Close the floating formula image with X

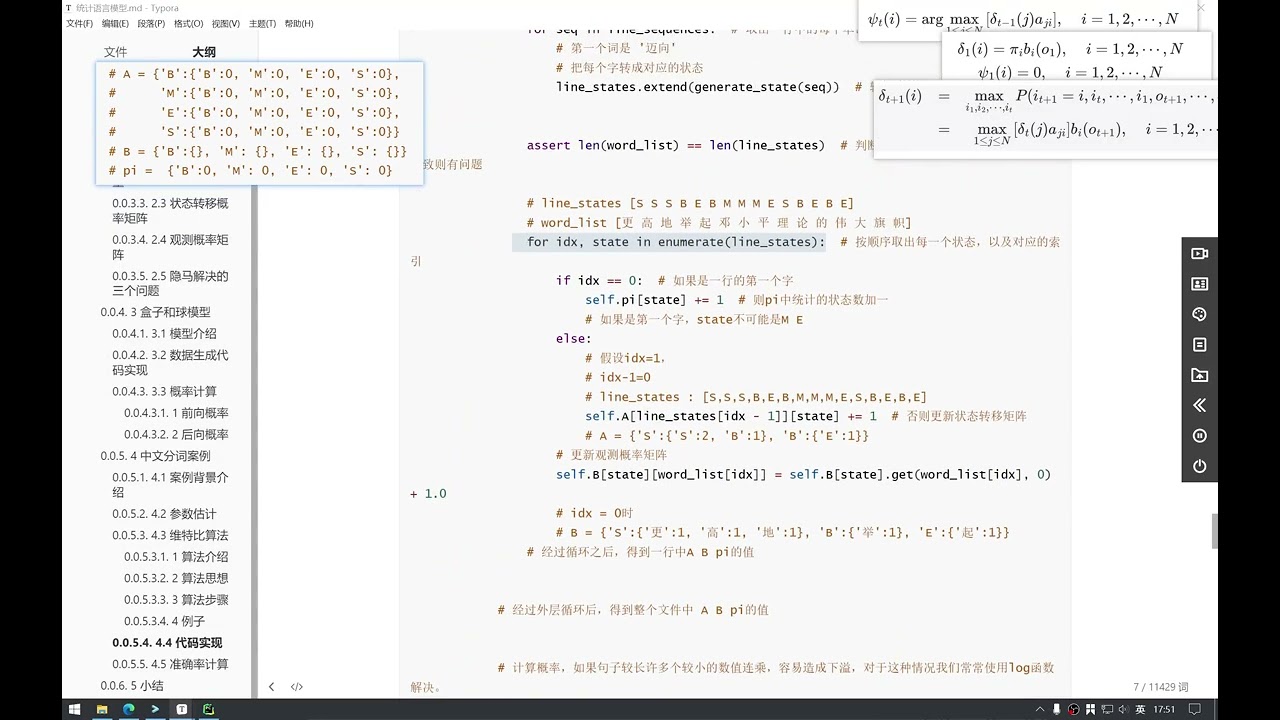[x=1201, y=8]
